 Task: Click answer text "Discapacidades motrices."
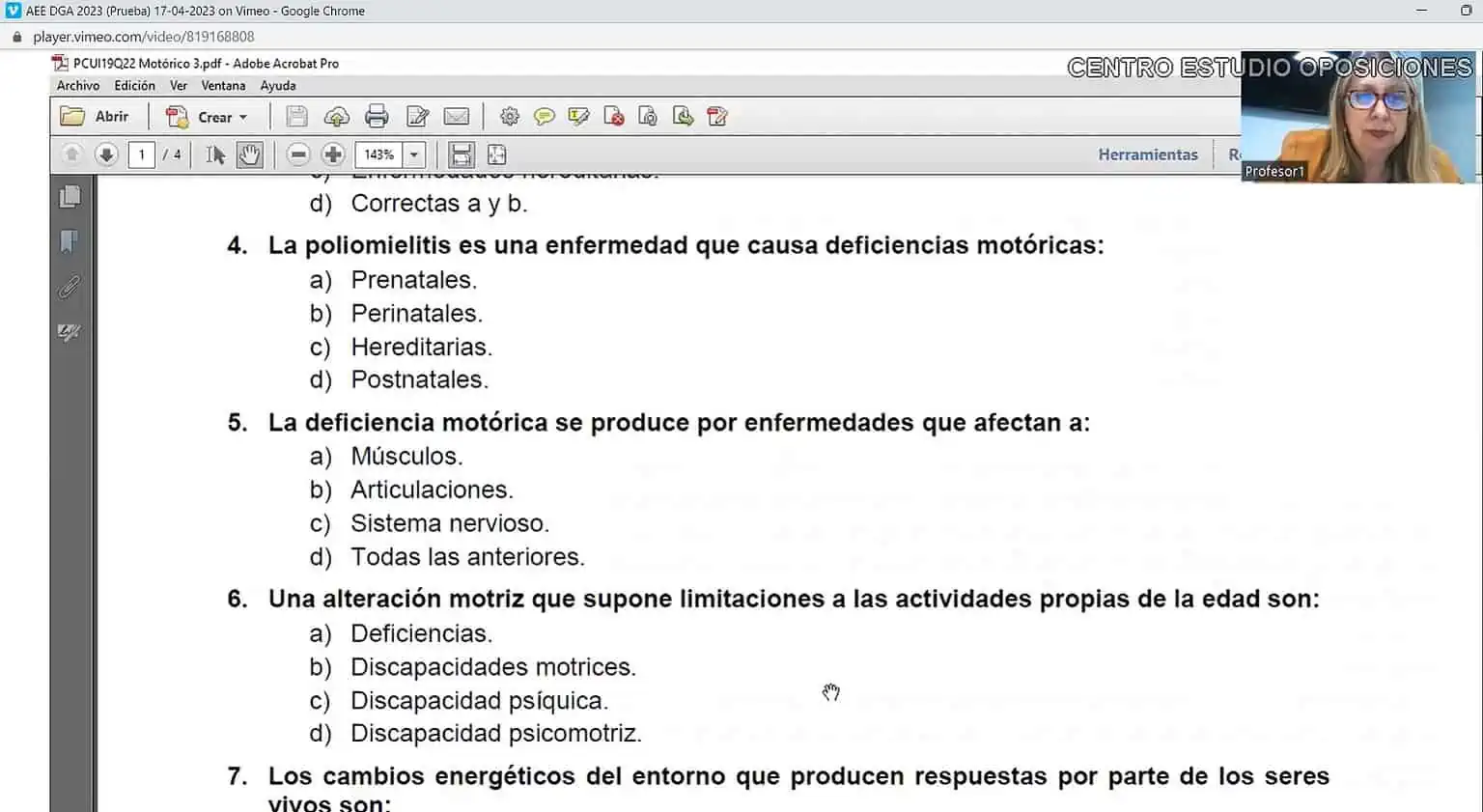(x=493, y=667)
